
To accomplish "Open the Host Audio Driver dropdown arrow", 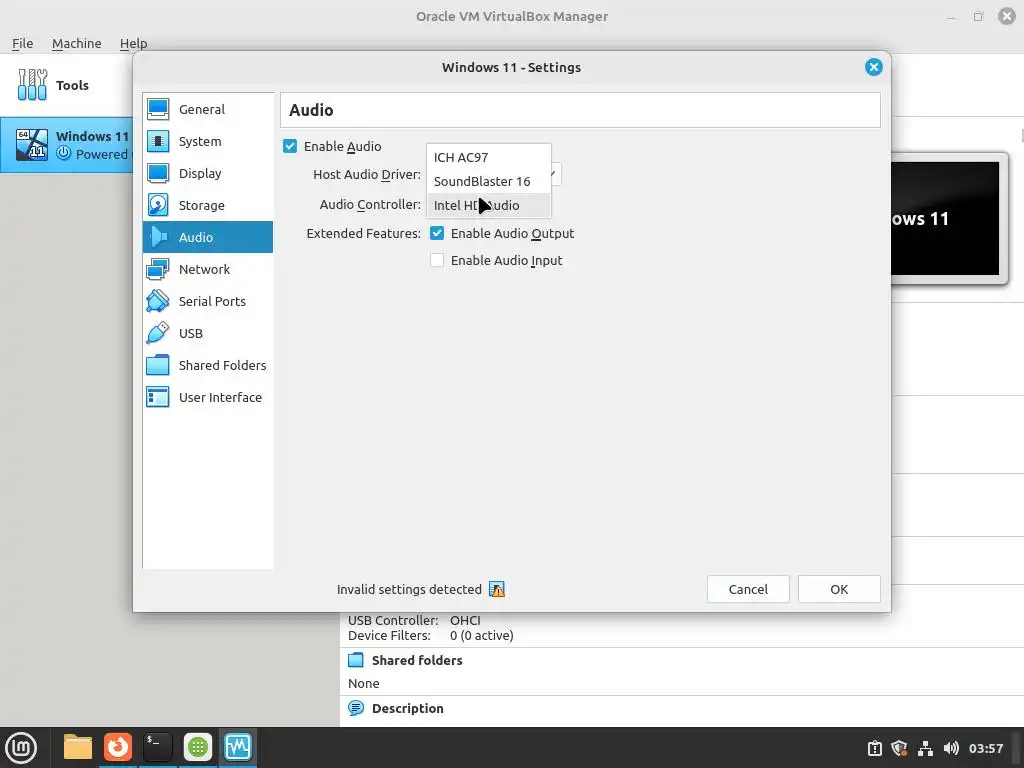I will (554, 174).
